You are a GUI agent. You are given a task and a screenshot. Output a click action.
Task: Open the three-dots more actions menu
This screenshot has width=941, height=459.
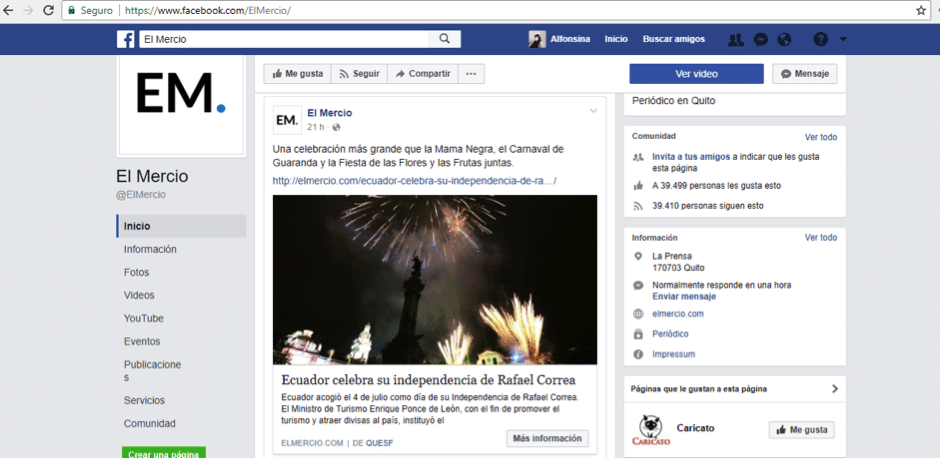pyautogui.click(x=471, y=74)
